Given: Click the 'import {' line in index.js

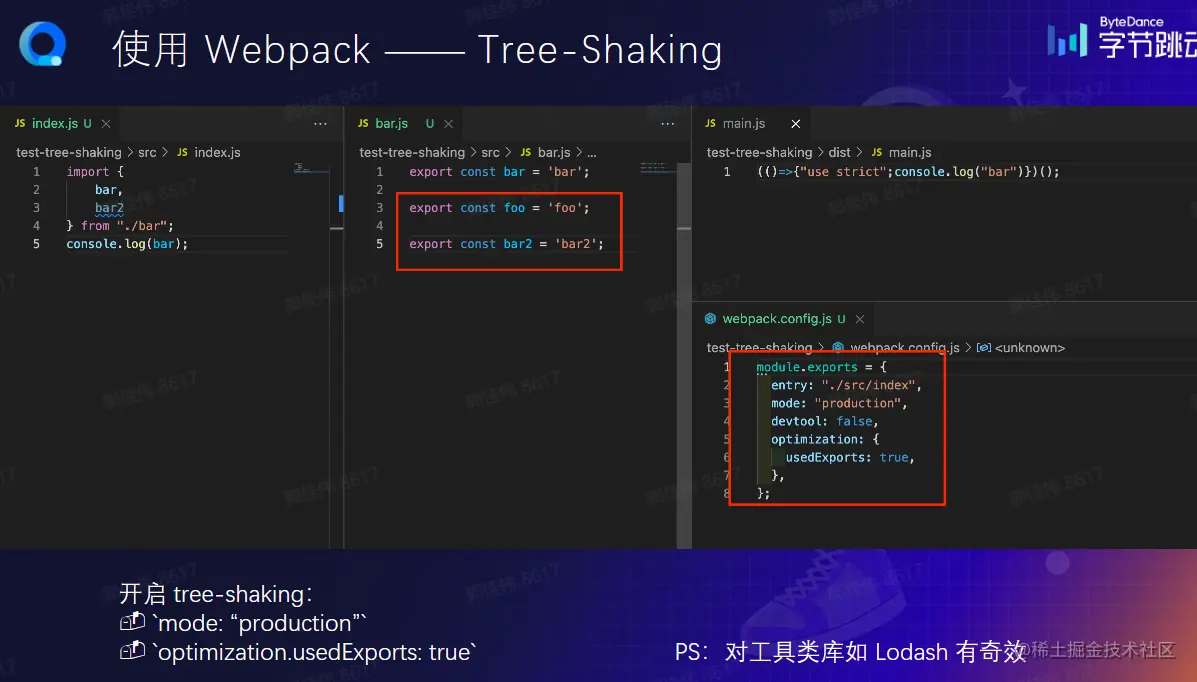Looking at the screenshot, I should click(x=95, y=172).
